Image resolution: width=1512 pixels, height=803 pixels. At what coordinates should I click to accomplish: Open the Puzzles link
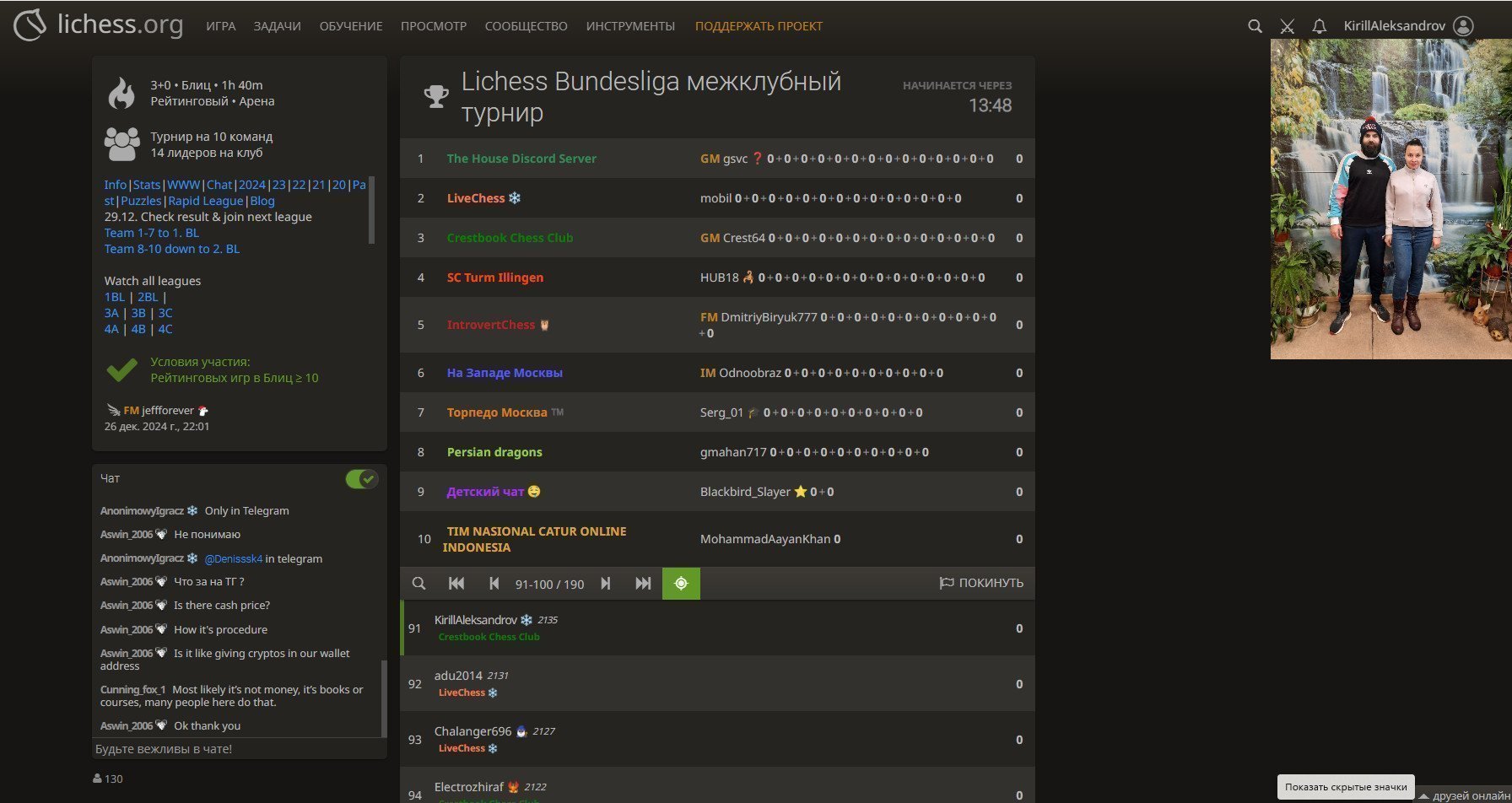141,201
